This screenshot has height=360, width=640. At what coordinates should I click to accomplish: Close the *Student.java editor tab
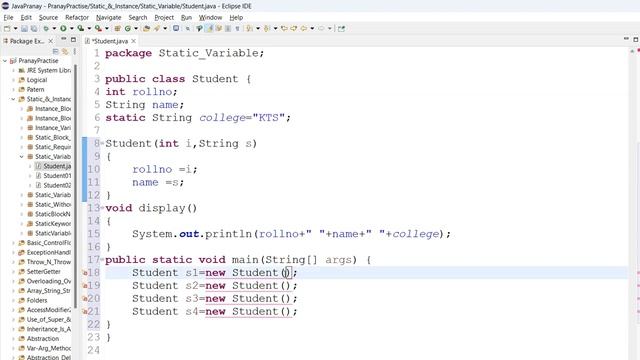pyautogui.click(x=133, y=41)
